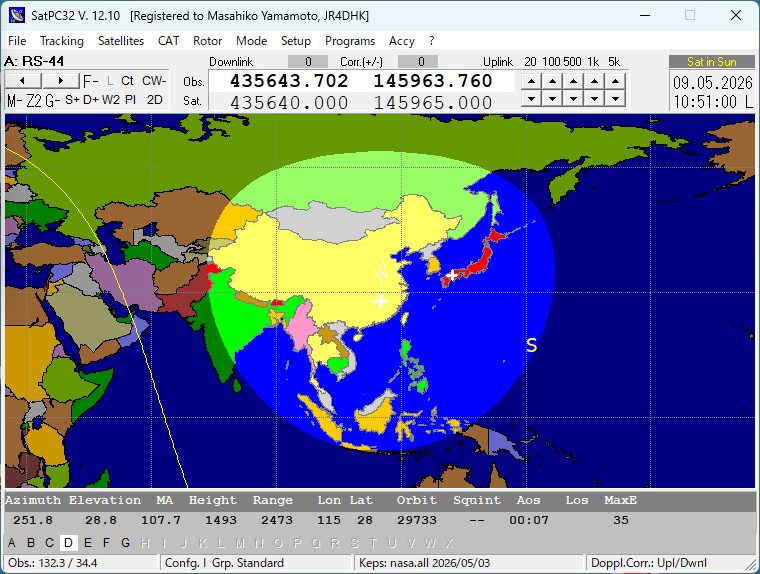Select satellite letter C
Viewport: 760px width, 574px height.
[x=49, y=542]
